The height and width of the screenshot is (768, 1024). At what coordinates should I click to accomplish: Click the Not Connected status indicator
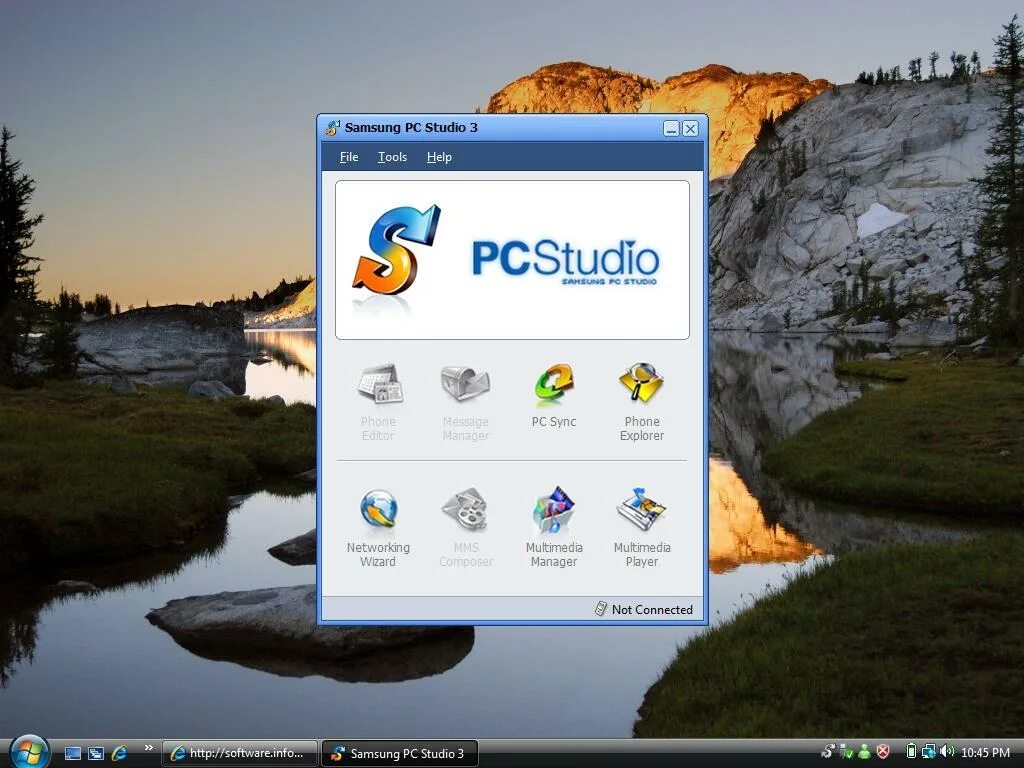coord(644,609)
